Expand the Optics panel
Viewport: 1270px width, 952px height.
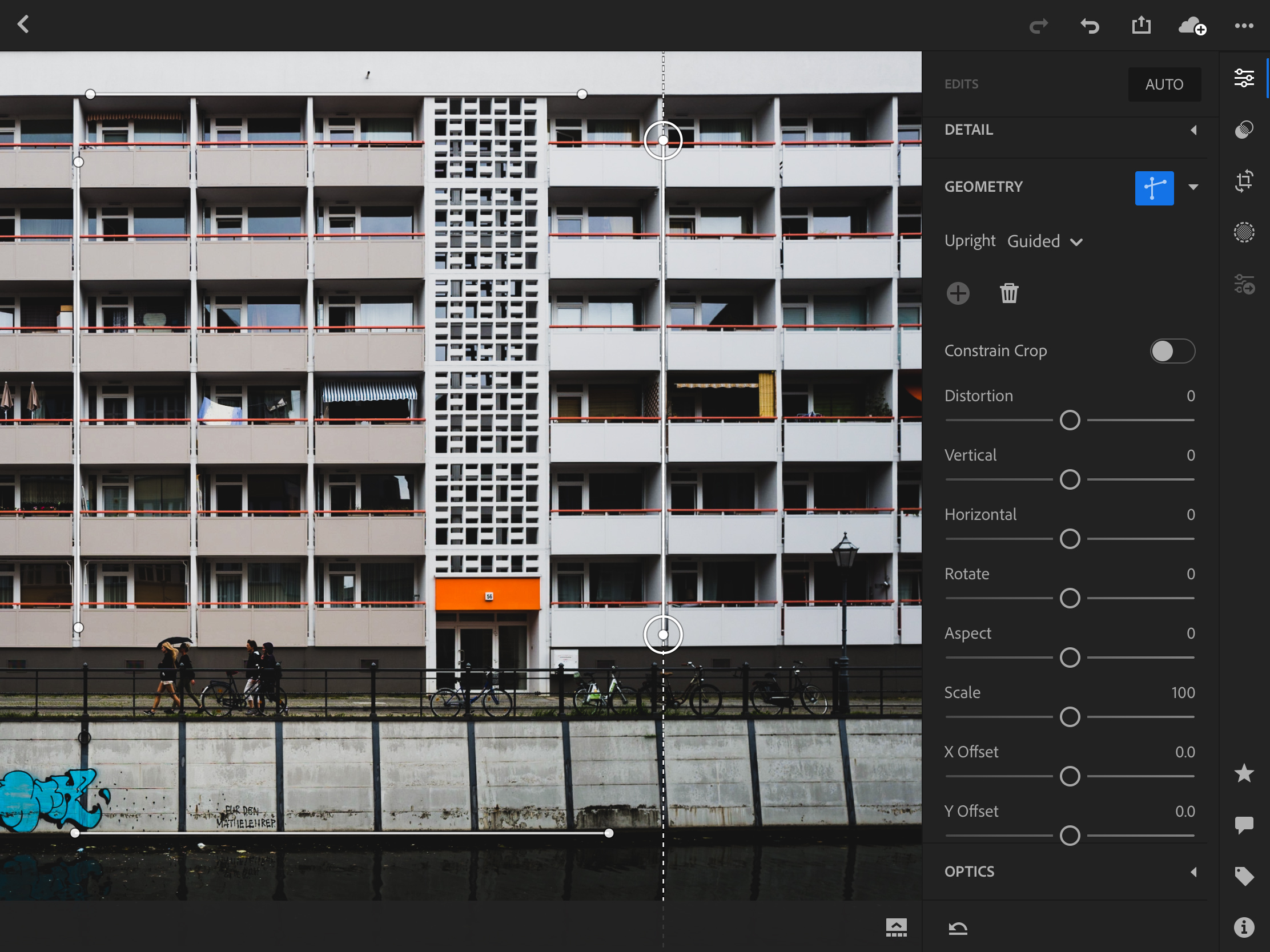point(1193,872)
